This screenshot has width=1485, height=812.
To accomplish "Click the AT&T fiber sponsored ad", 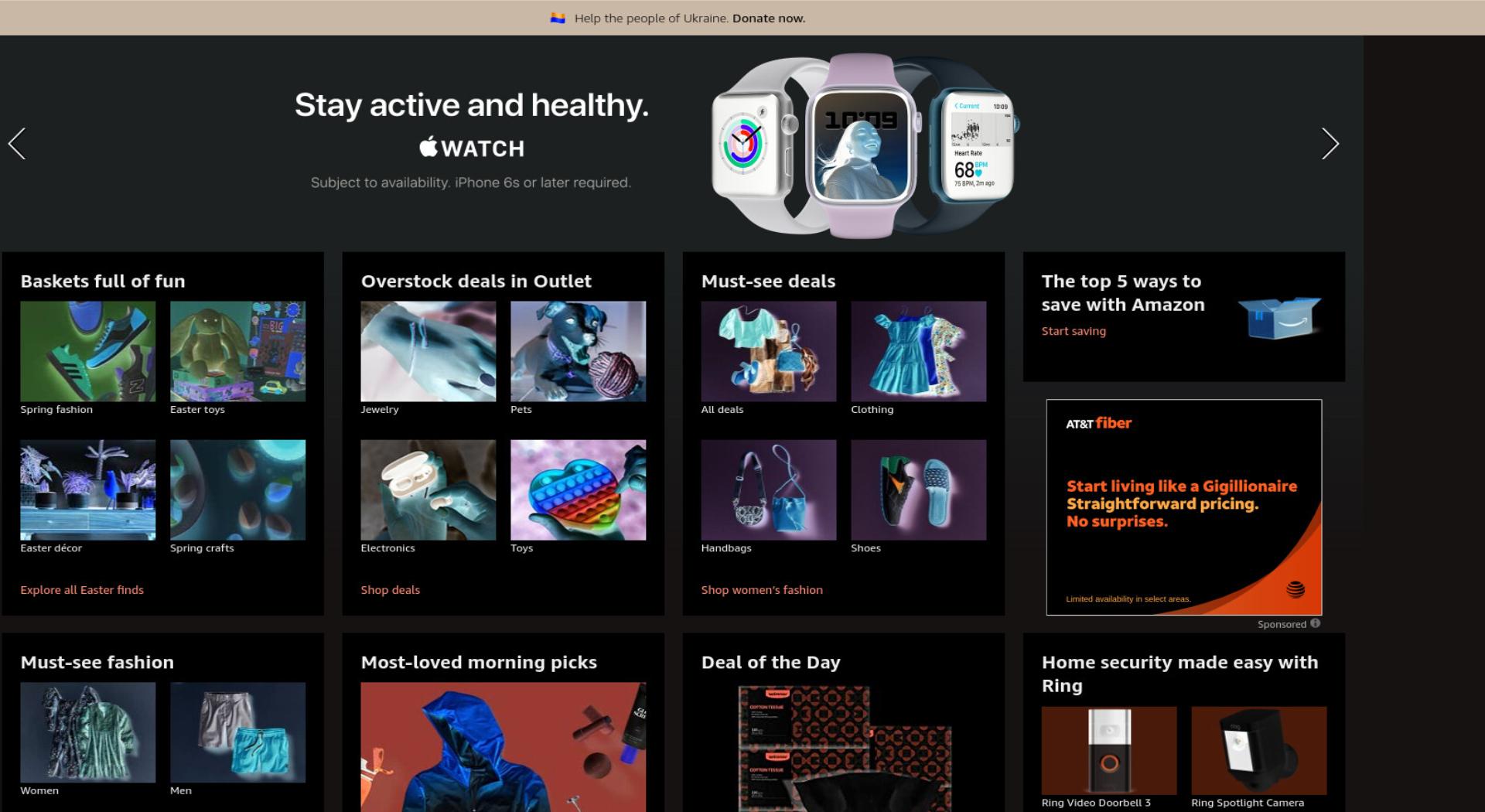I will point(1184,507).
